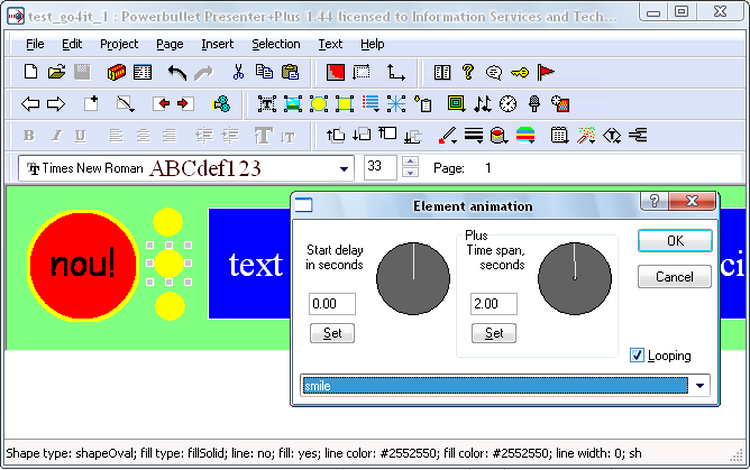Click Set button under Start delay
Screen dimensions: 750x470
pyautogui.click(x=332, y=333)
